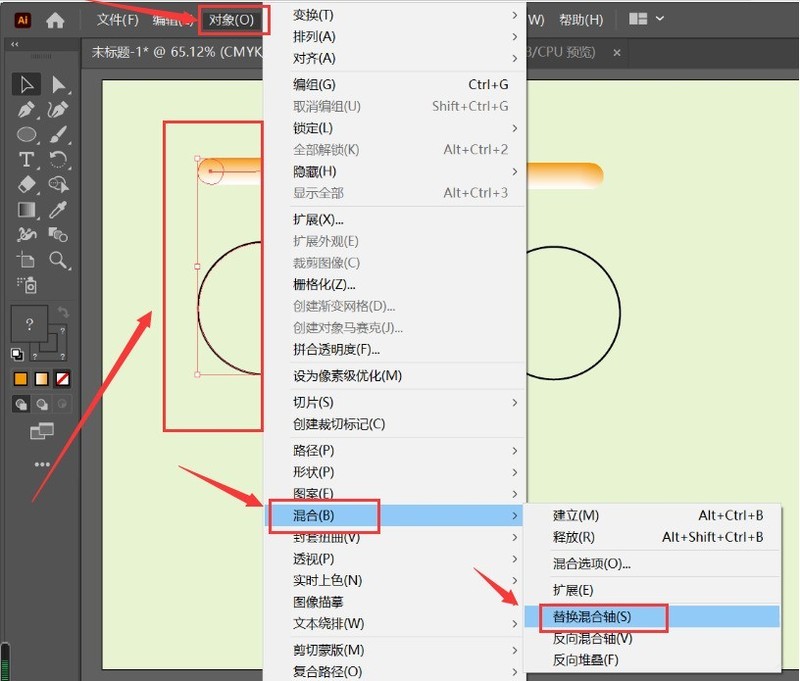Viewport: 800px width, 681px height.
Task: Enable Draw Inside mode
Action: 63,405
